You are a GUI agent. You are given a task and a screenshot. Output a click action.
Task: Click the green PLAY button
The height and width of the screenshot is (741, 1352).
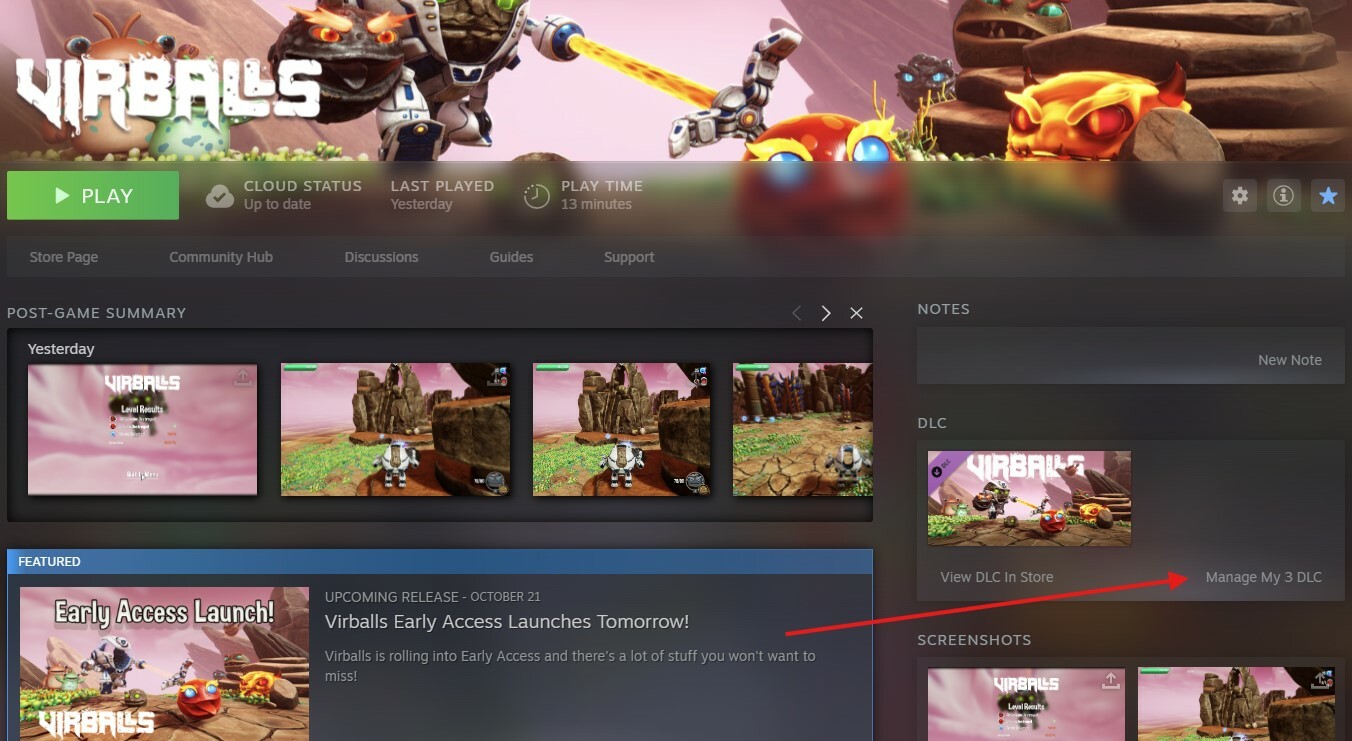click(93, 196)
